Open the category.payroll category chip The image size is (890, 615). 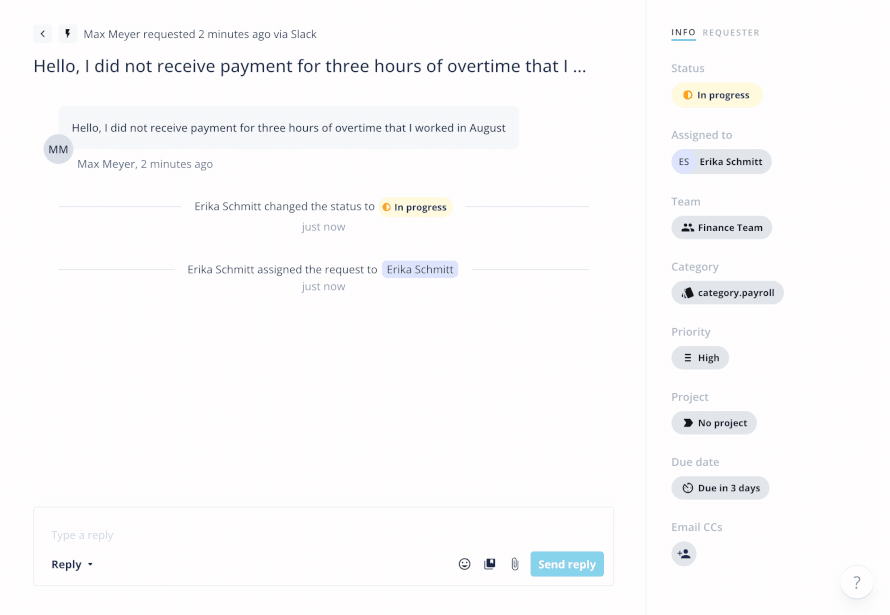727,293
